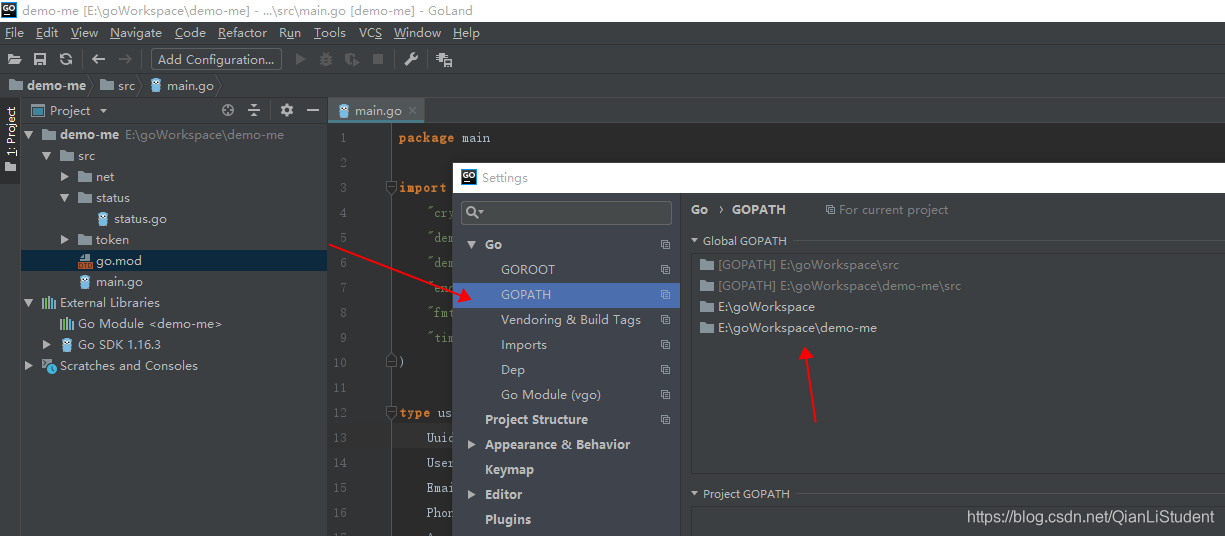Screen dimensions: 1225x536
Task: Click the copy icon on the Dep row
Action: 666,370
